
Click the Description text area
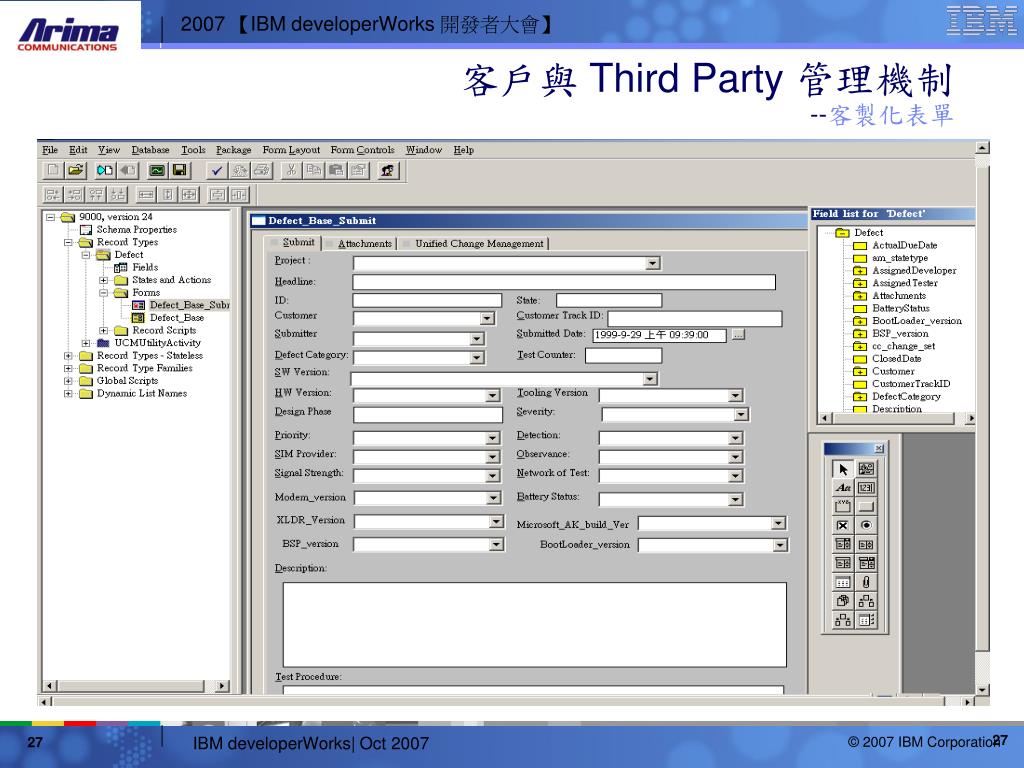pos(534,625)
